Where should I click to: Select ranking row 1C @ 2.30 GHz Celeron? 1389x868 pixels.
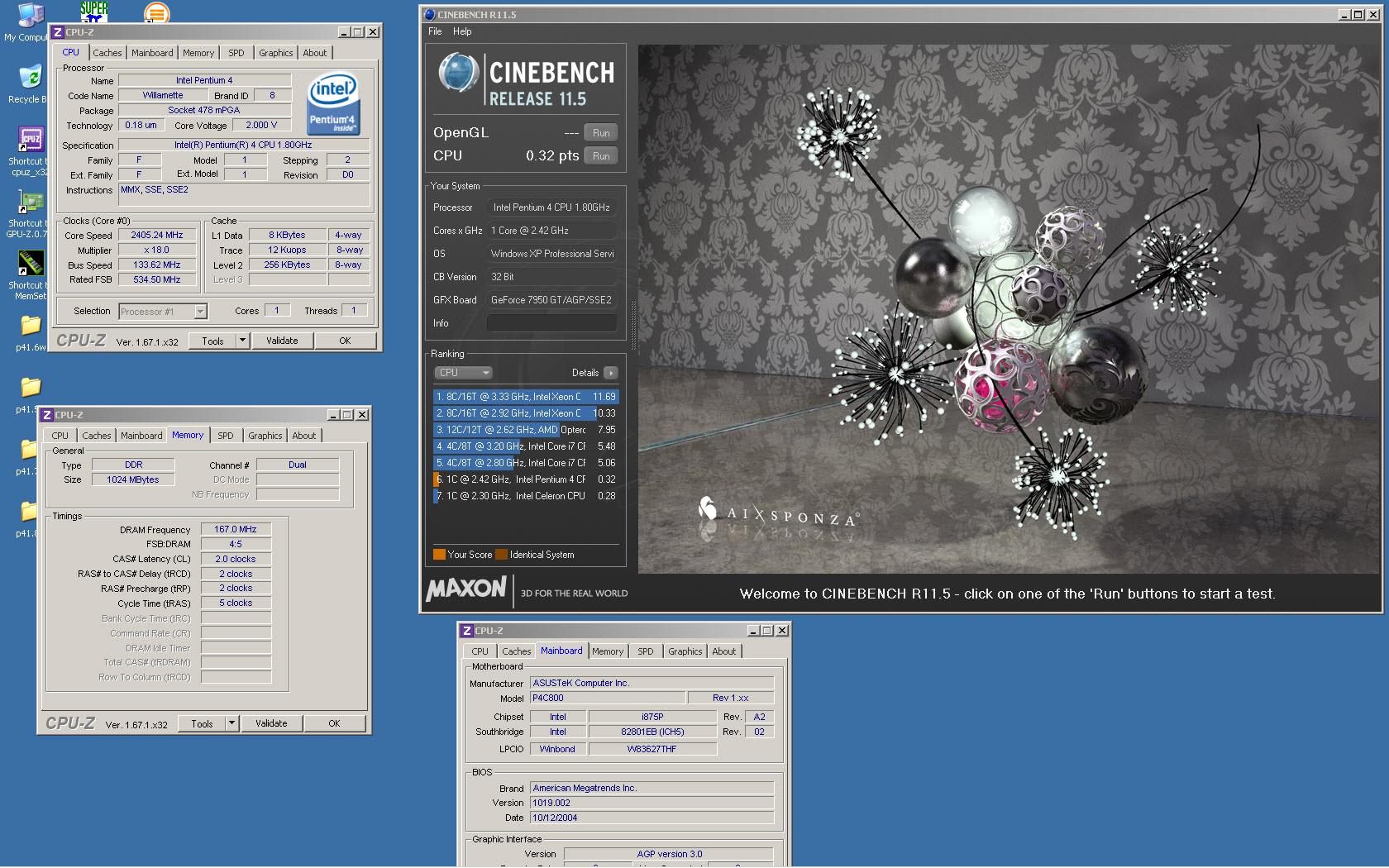(x=526, y=496)
